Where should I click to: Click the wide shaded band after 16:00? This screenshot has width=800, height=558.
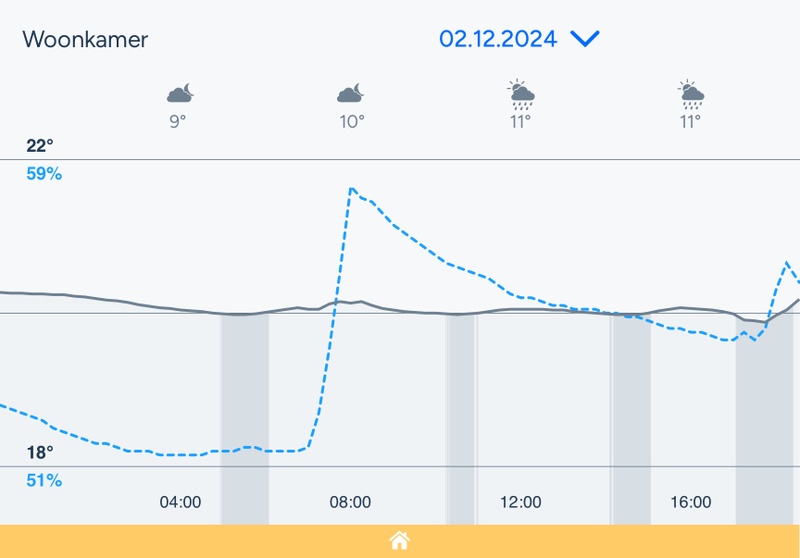(764, 420)
